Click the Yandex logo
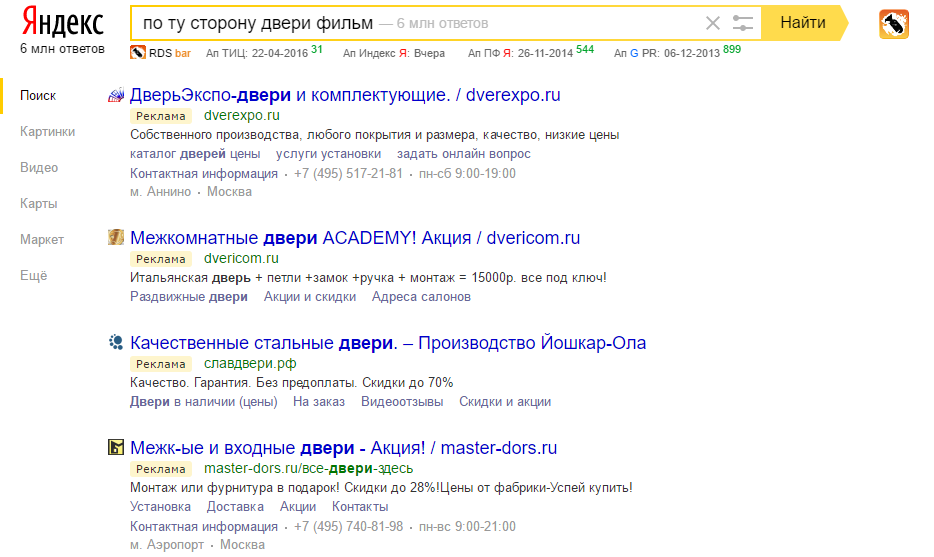 63,23
